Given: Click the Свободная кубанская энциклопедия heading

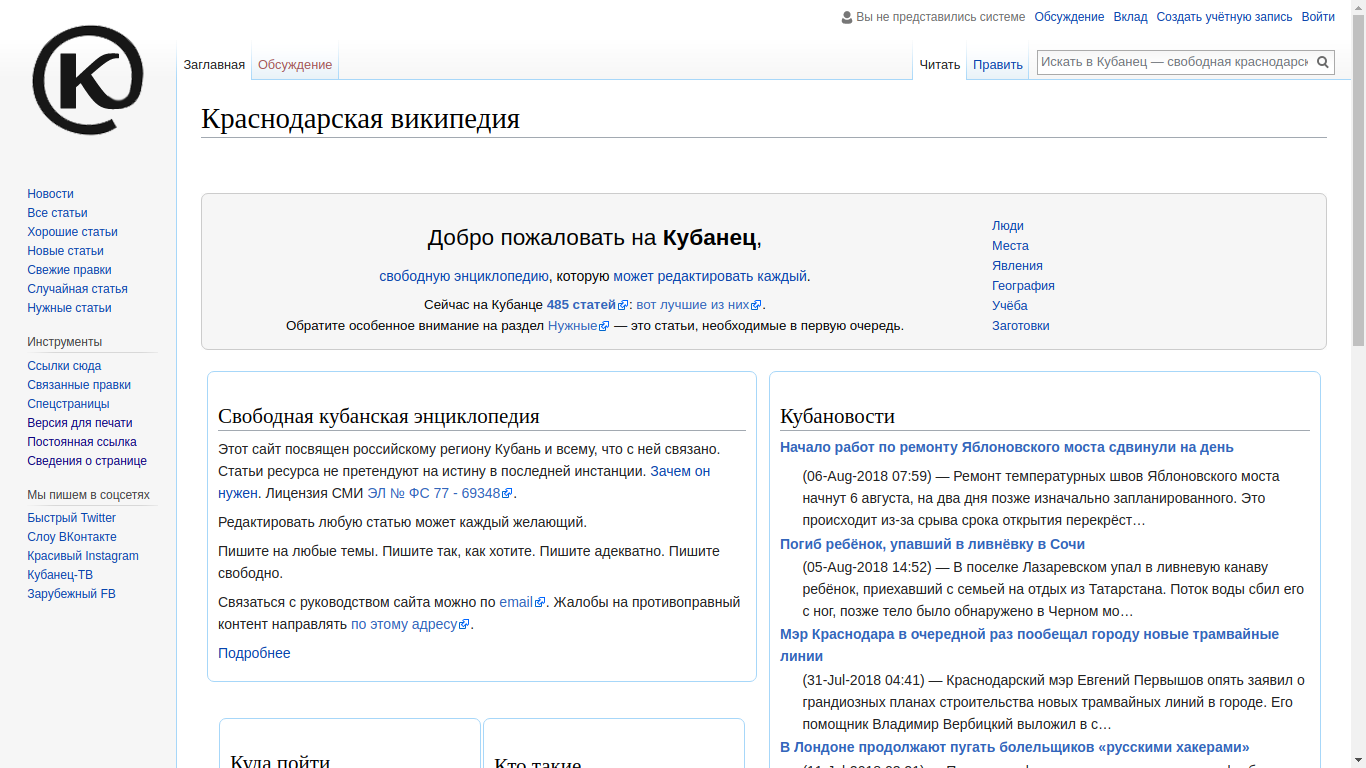Looking at the screenshot, I should (378, 416).
